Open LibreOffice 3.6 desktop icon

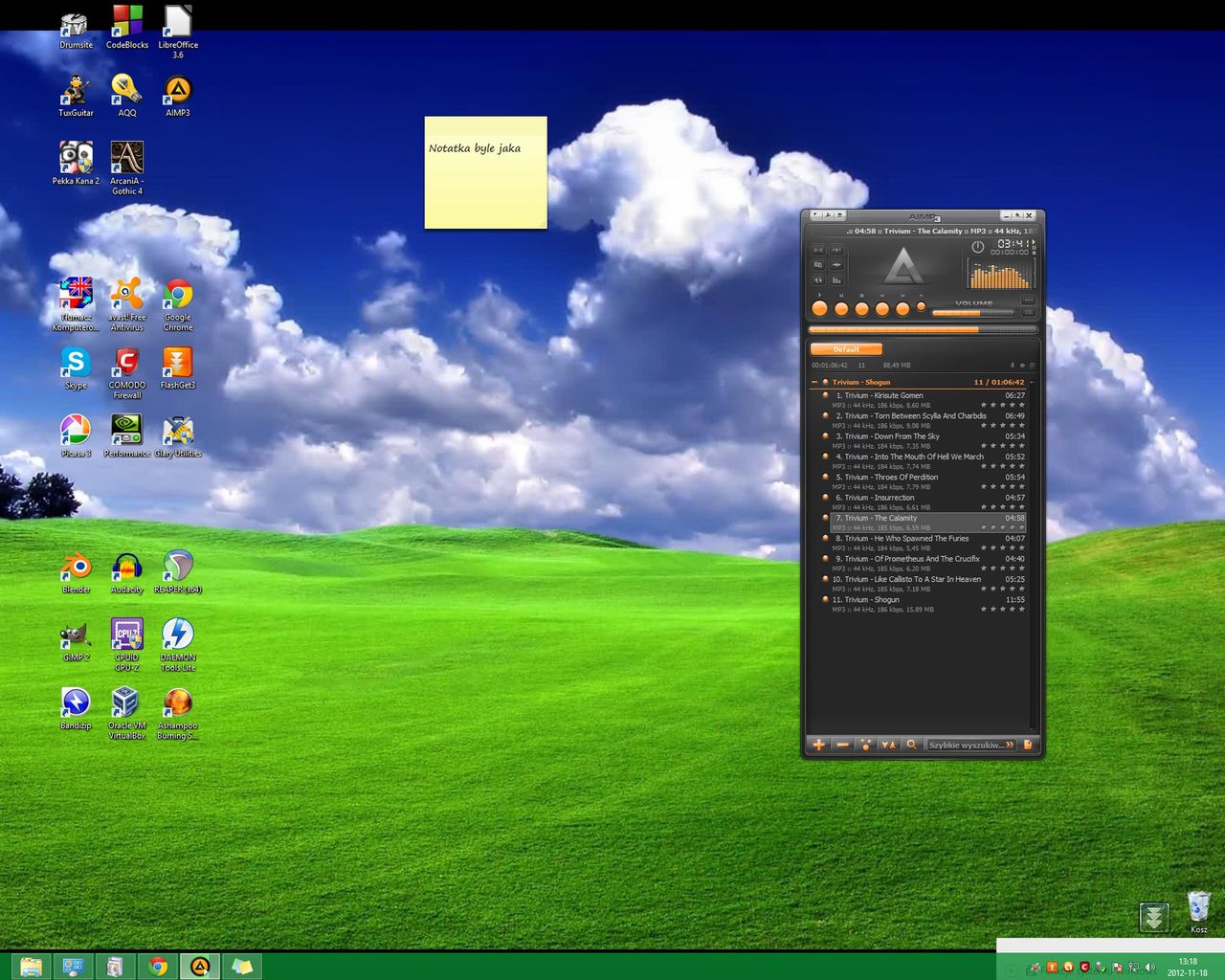point(178,32)
